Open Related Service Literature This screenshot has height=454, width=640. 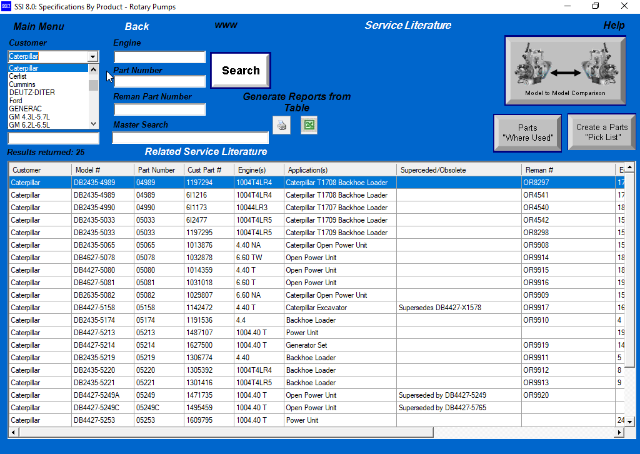[x=206, y=151]
